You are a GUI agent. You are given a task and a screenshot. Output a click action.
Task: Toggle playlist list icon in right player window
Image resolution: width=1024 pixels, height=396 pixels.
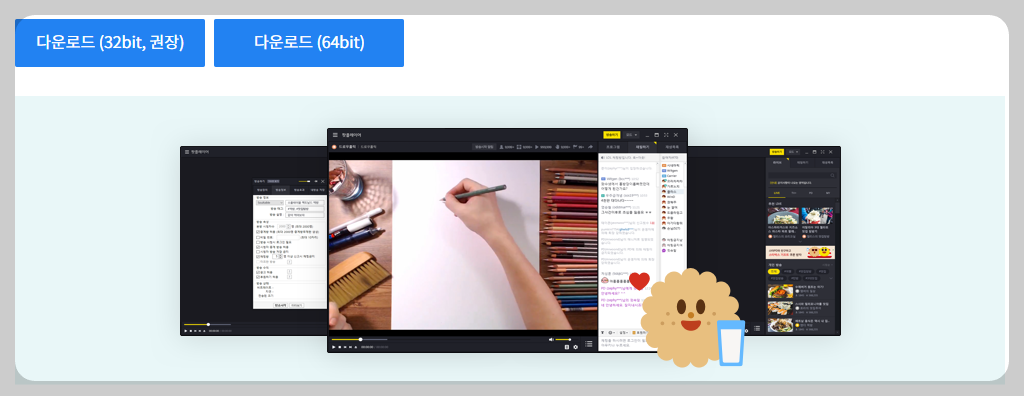[758, 329]
